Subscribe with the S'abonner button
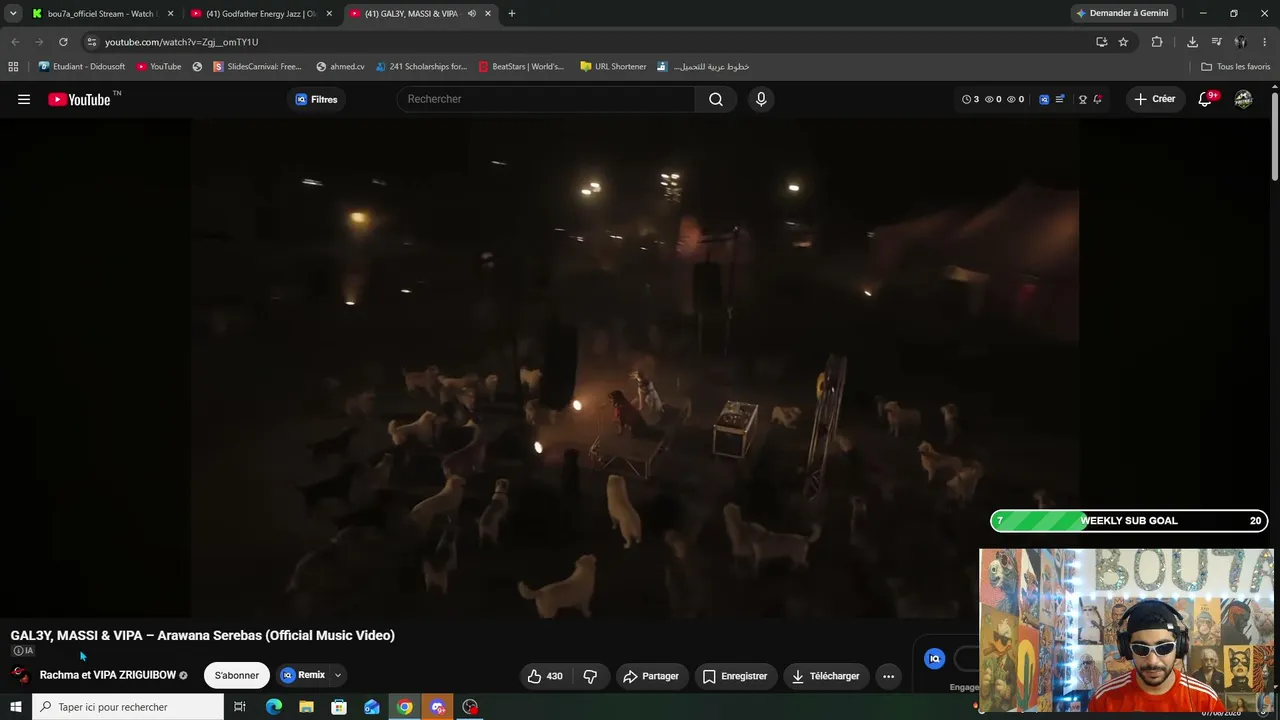1280x720 pixels. coord(237,675)
